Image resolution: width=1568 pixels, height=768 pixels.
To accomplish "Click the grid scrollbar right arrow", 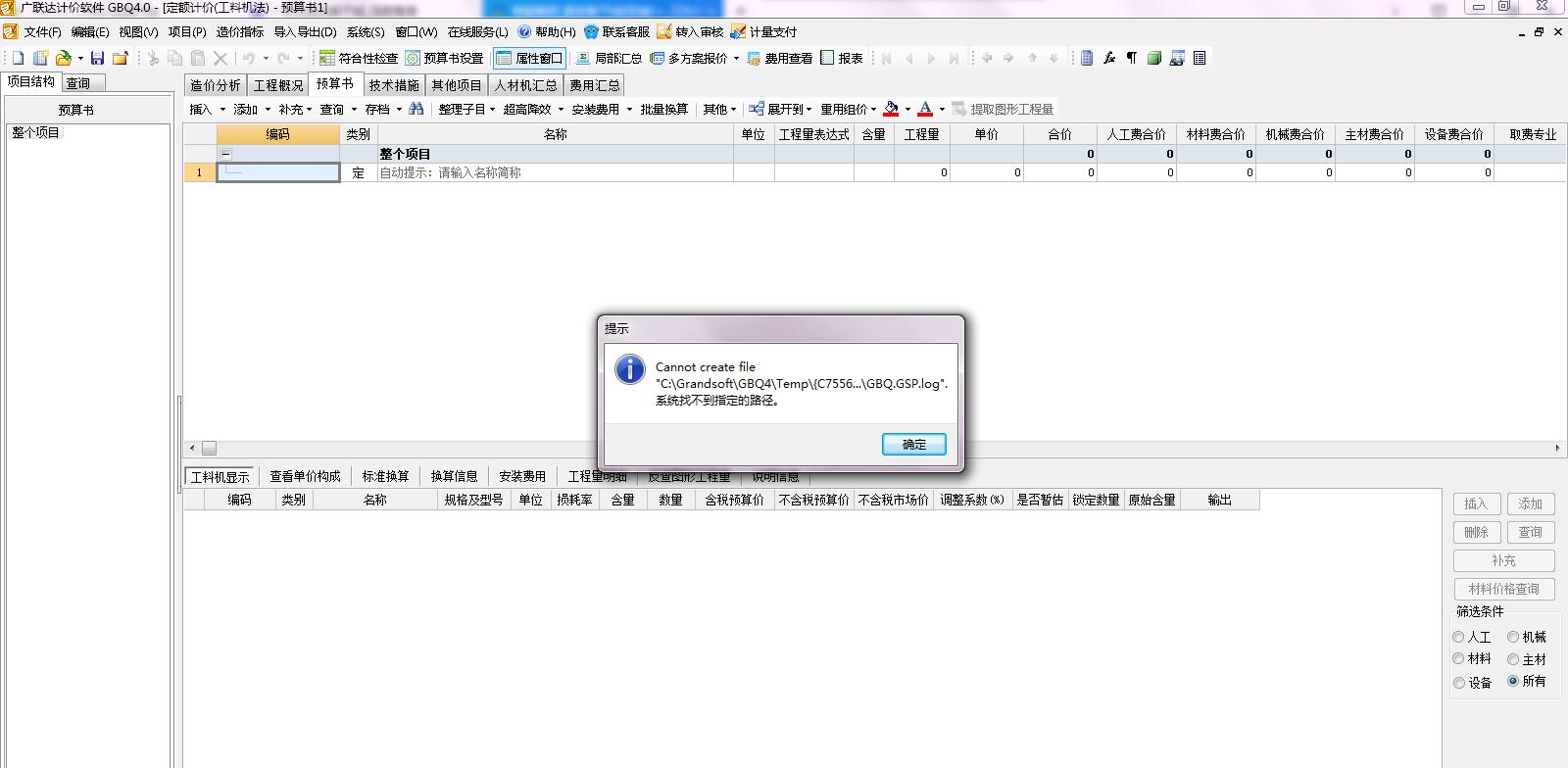I will [x=1557, y=448].
